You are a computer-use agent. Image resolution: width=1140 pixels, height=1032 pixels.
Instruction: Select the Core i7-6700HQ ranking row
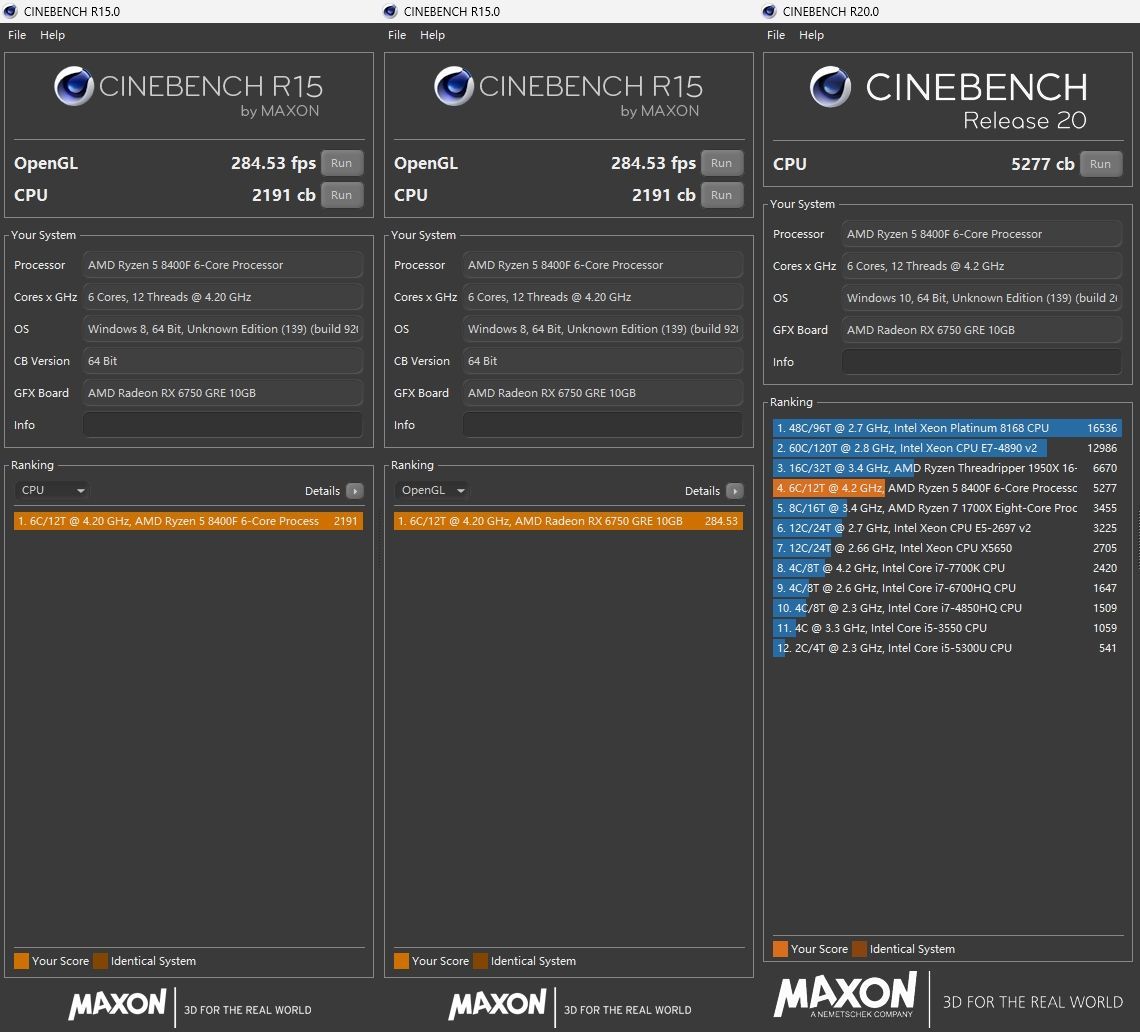pos(947,588)
